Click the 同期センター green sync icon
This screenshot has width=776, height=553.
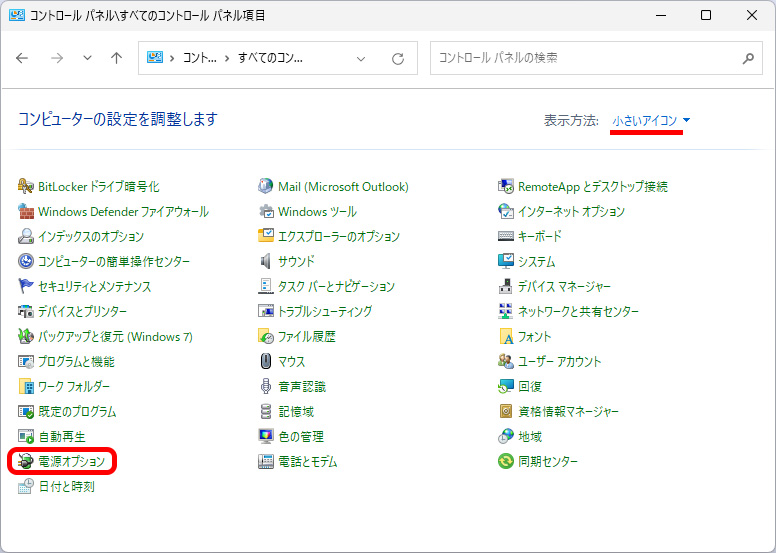tap(506, 462)
